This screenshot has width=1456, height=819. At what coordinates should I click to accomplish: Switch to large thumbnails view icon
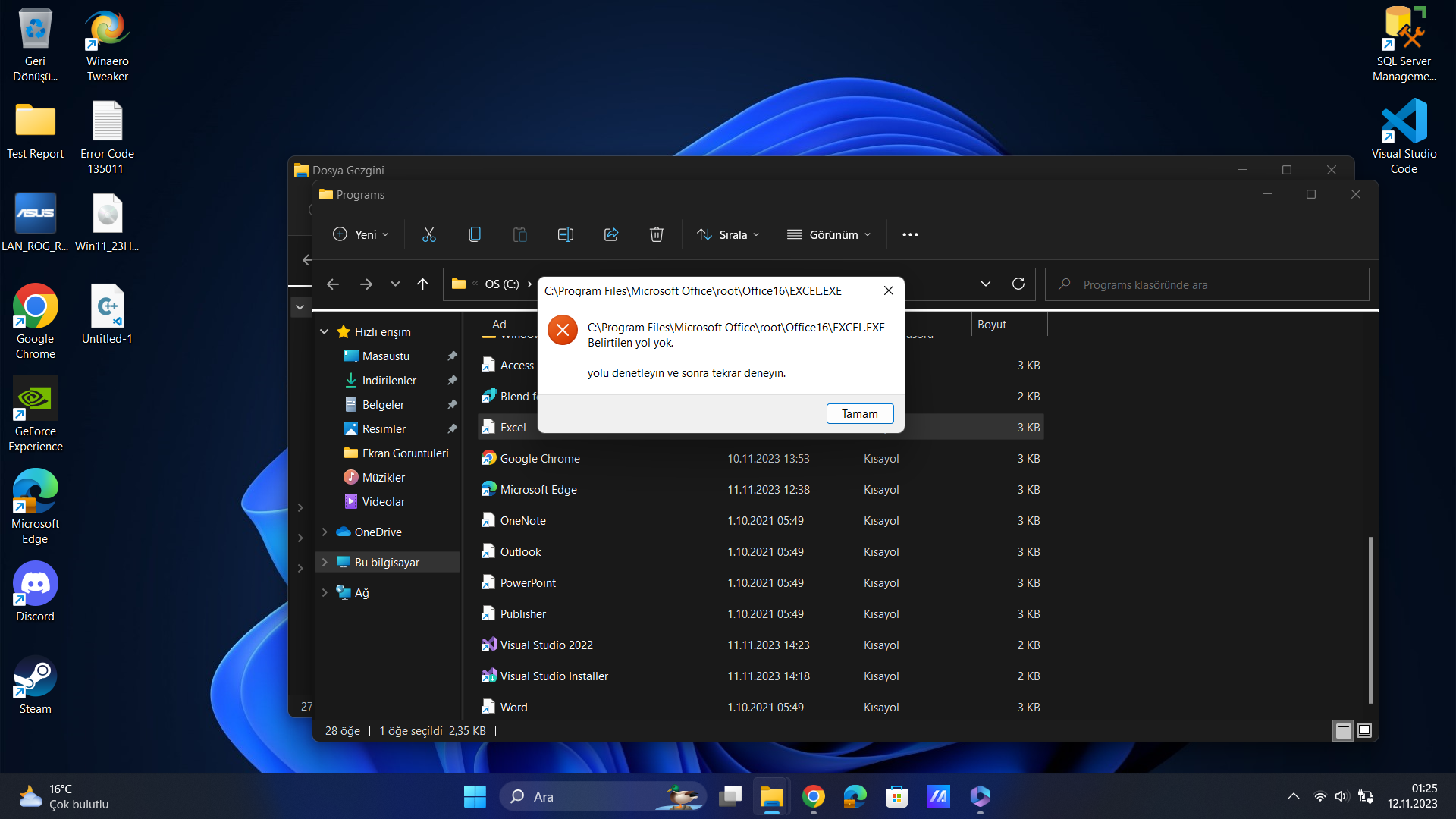coord(1364,730)
